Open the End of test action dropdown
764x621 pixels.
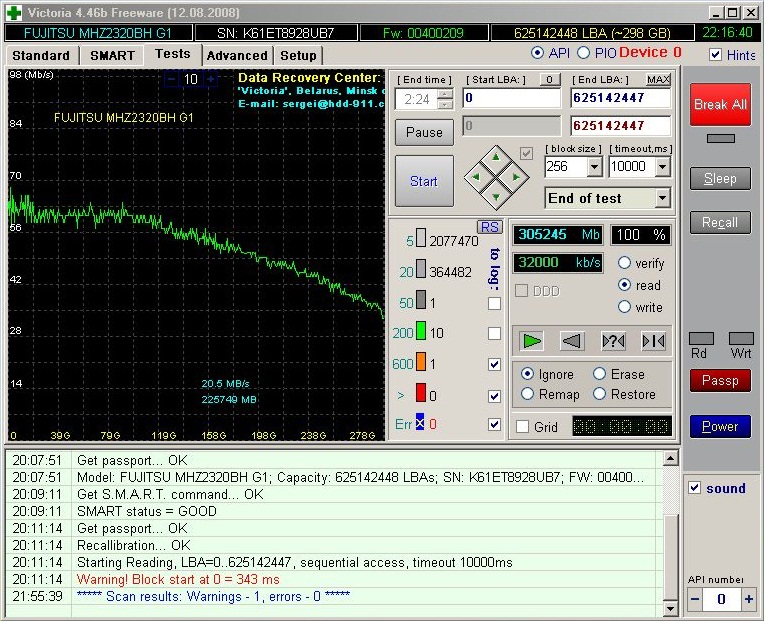coord(662,198)
